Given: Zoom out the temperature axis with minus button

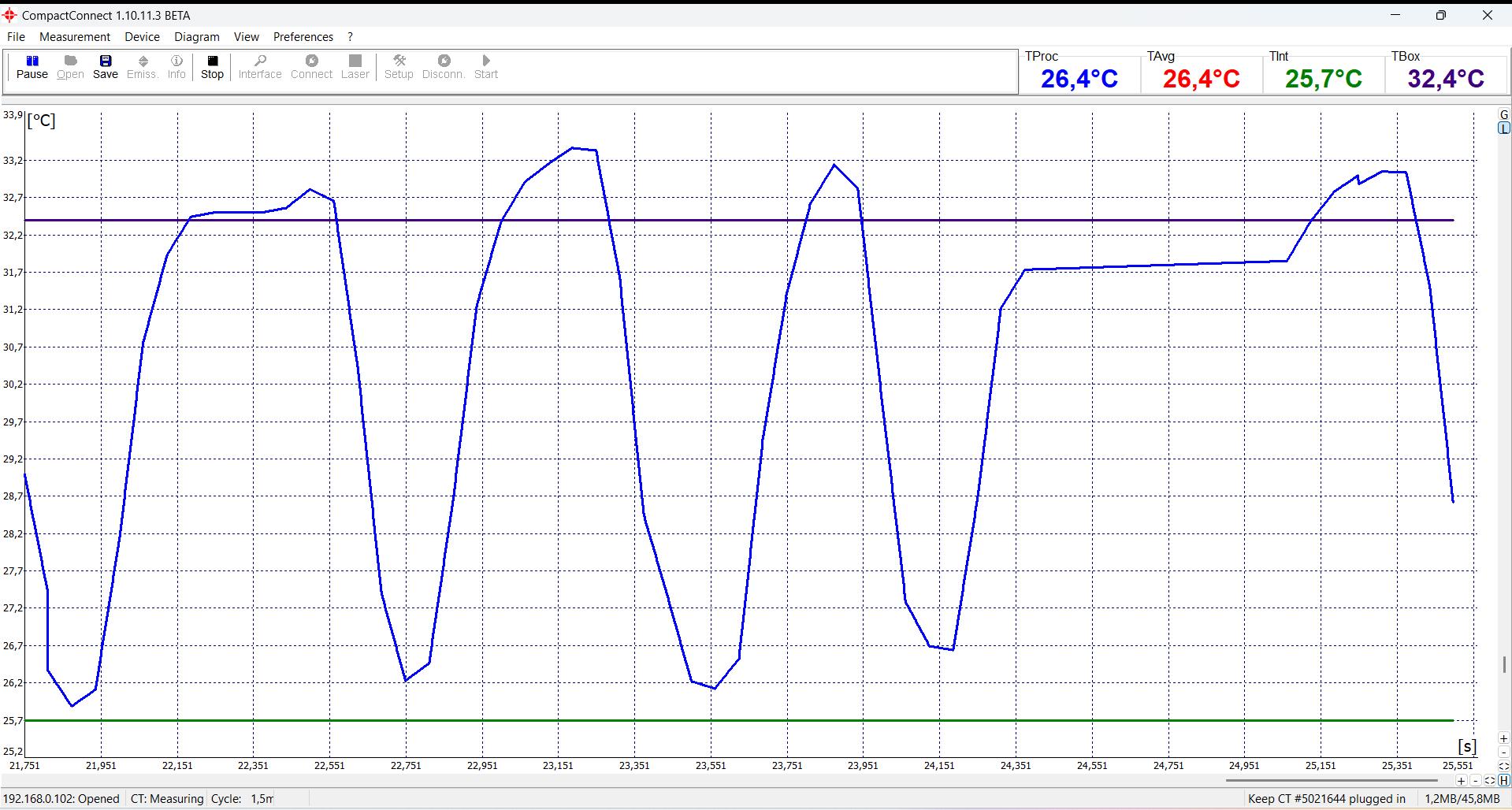Looking at the screenshot, I should click(x=1504, y=752).
